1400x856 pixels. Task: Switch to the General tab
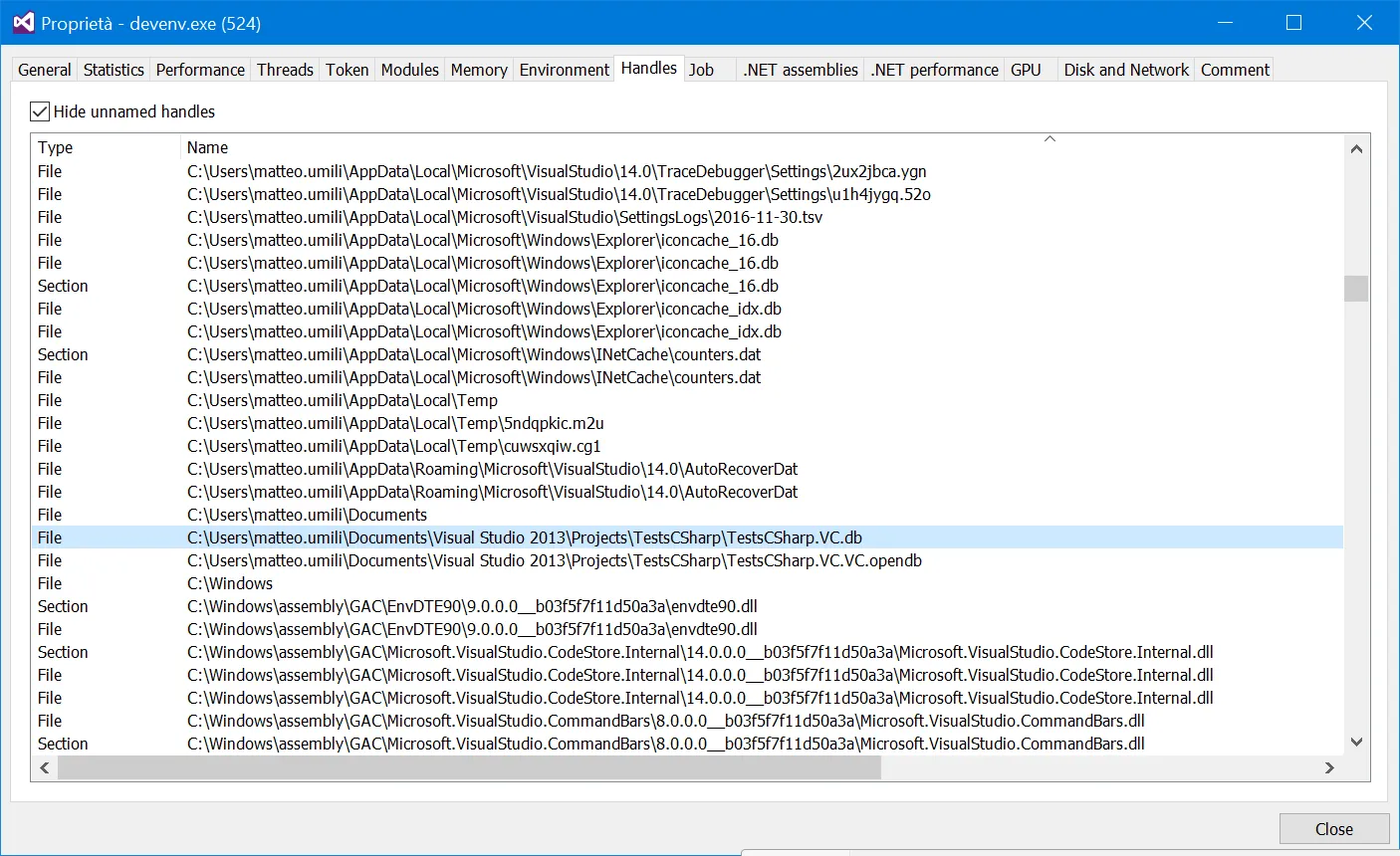click(45, 70)
